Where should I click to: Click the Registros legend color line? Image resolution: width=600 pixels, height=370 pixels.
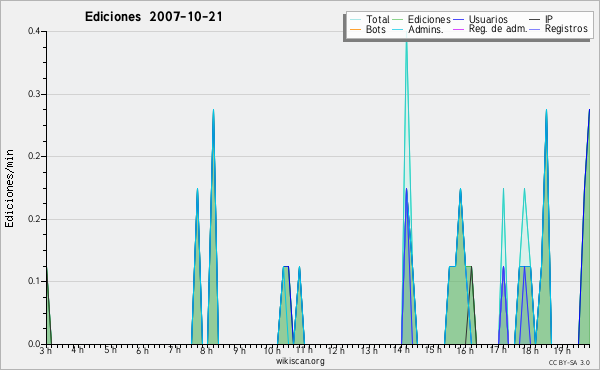click(x=535, y=29)
